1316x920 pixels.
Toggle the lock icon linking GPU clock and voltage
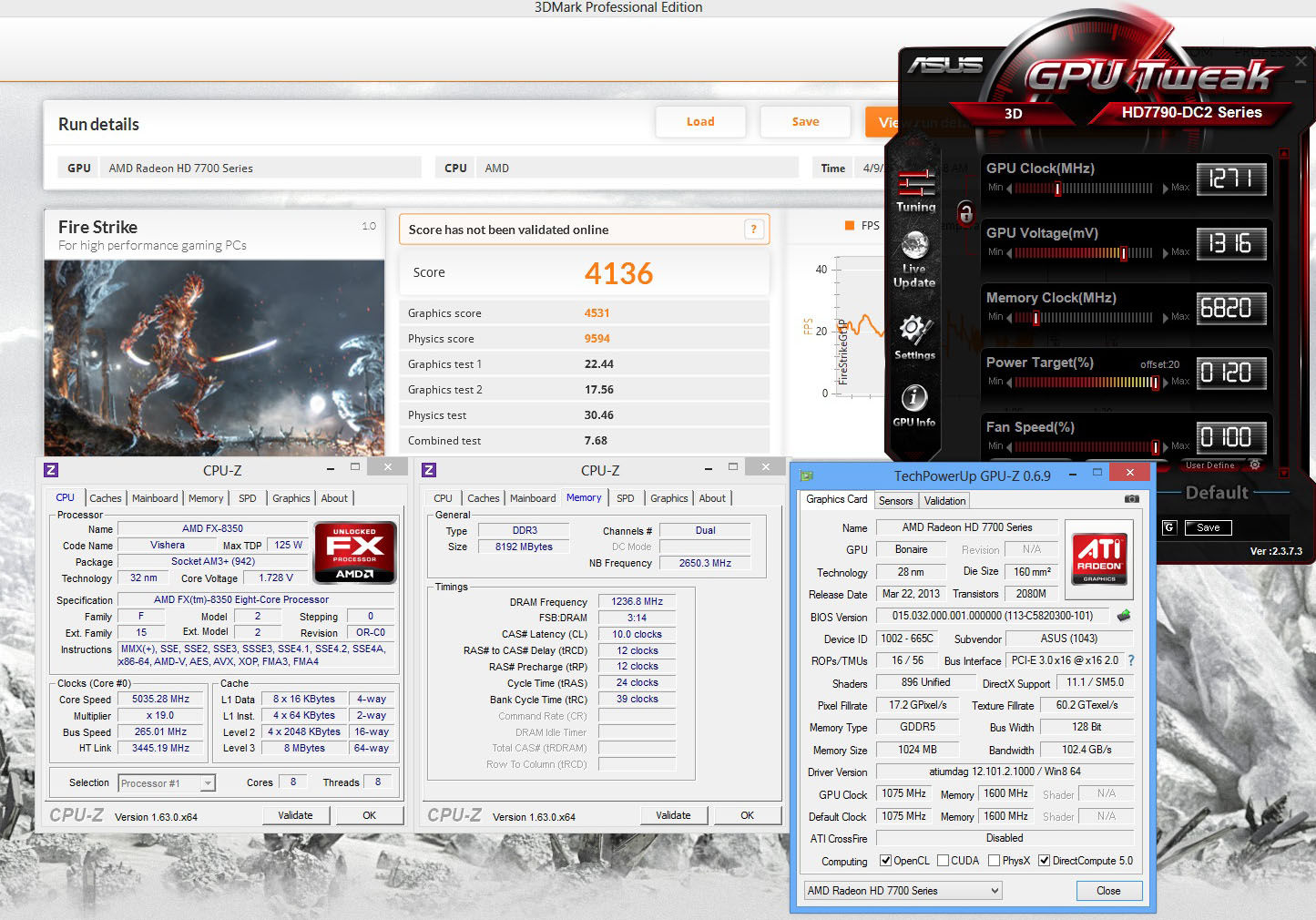[966, 213]
